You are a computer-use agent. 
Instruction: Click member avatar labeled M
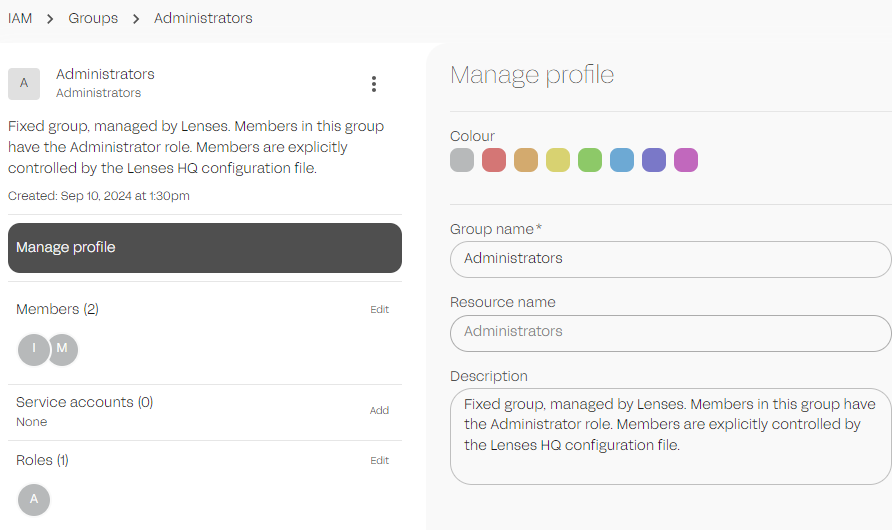[x=63, y=350]
